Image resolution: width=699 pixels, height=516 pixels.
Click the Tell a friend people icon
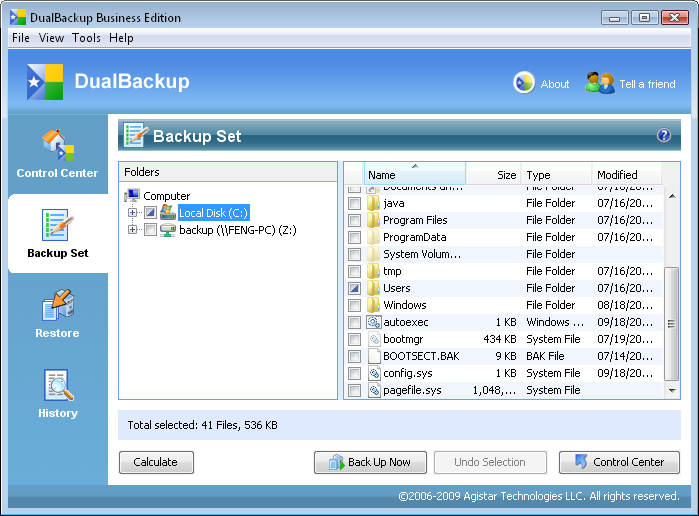tap(600, 83)
